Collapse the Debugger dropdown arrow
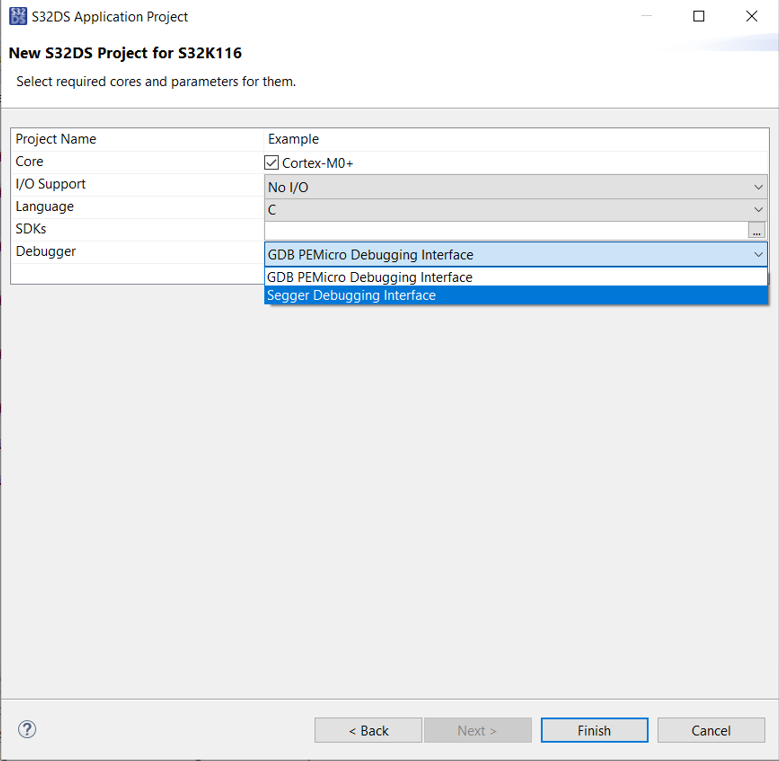 [x=758, y=254]
